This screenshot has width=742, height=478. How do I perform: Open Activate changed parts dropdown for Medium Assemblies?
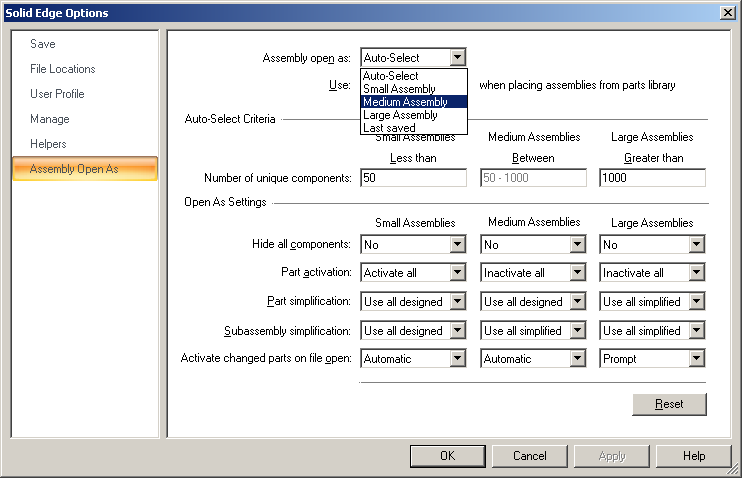click(533, 359)
